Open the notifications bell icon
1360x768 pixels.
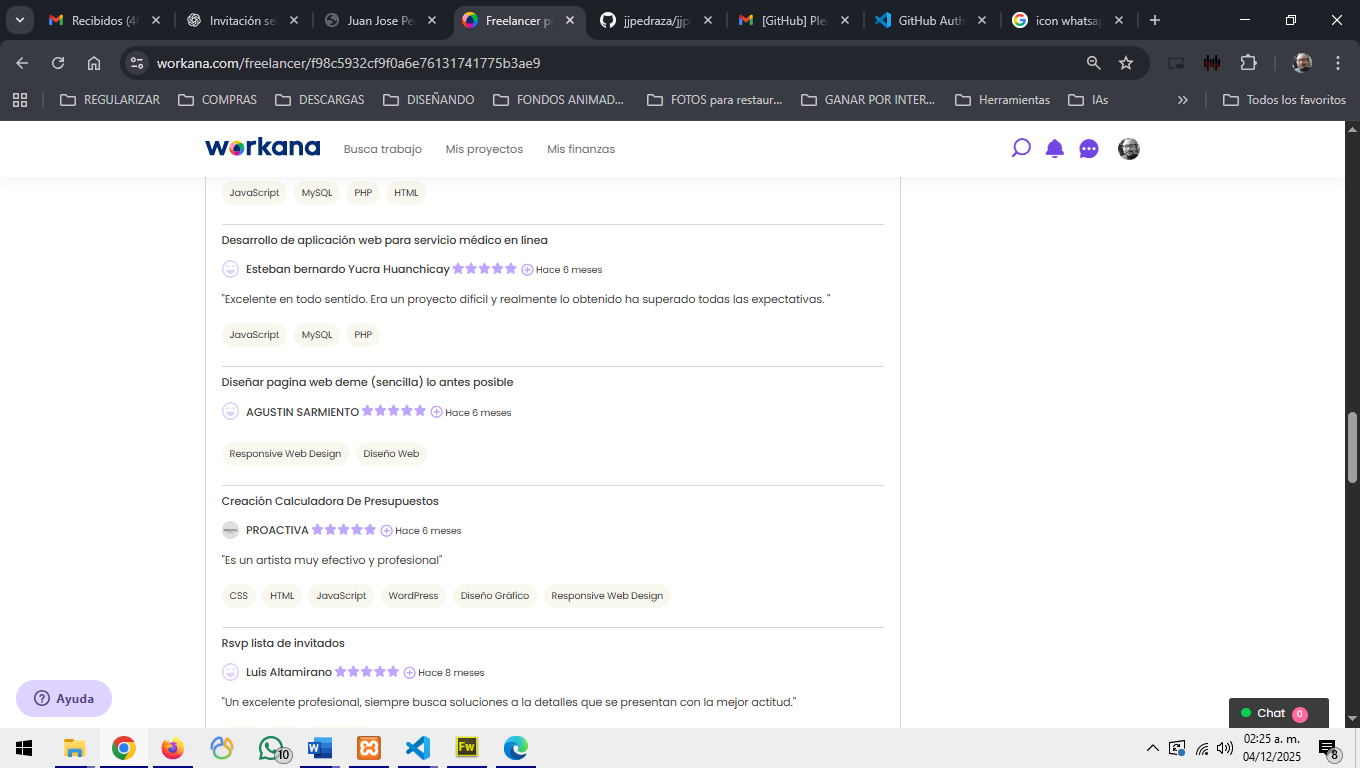[1054, 149]
